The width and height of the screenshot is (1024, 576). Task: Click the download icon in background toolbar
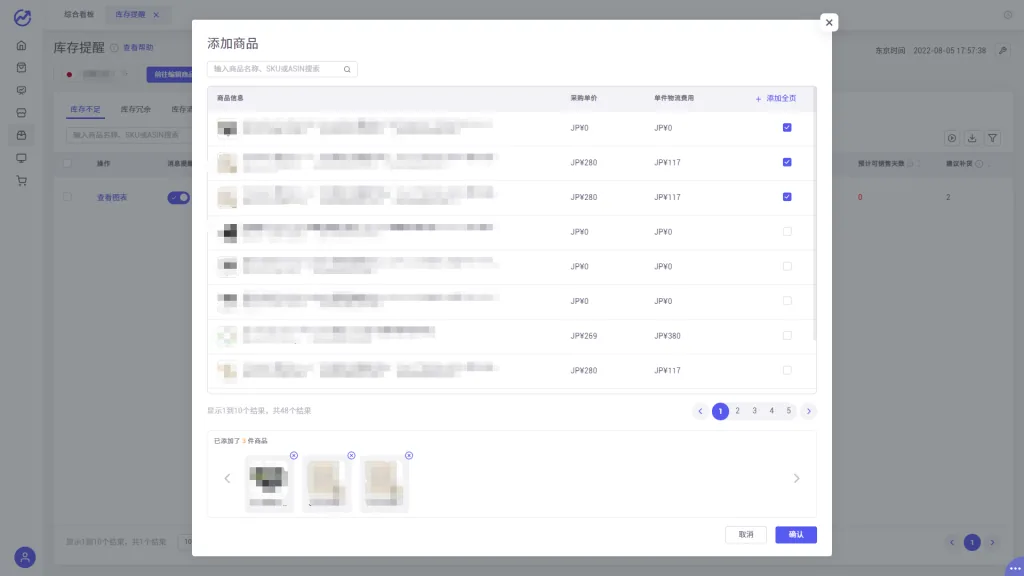(x=972, y=138)
